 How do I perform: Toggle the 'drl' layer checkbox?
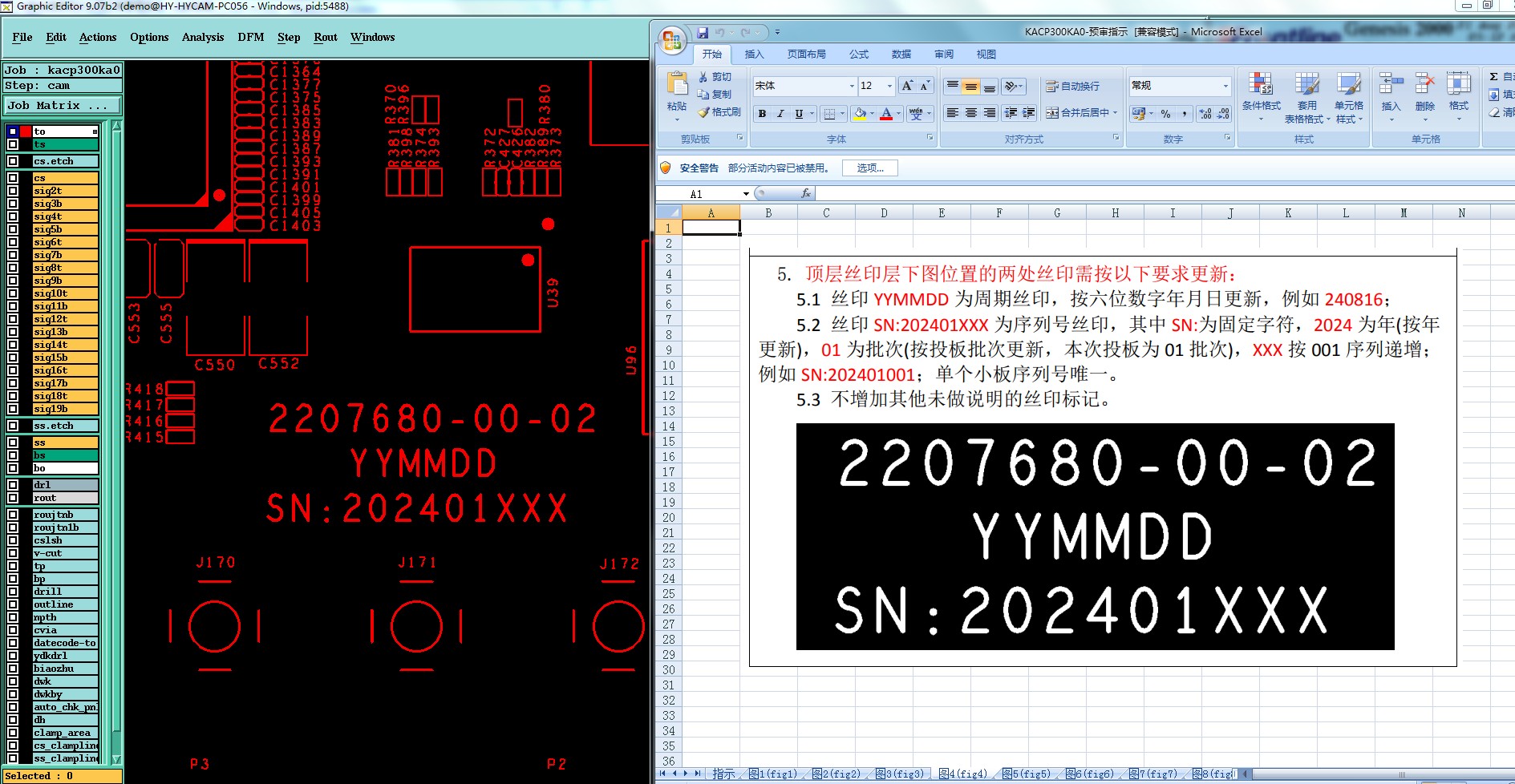13,485
